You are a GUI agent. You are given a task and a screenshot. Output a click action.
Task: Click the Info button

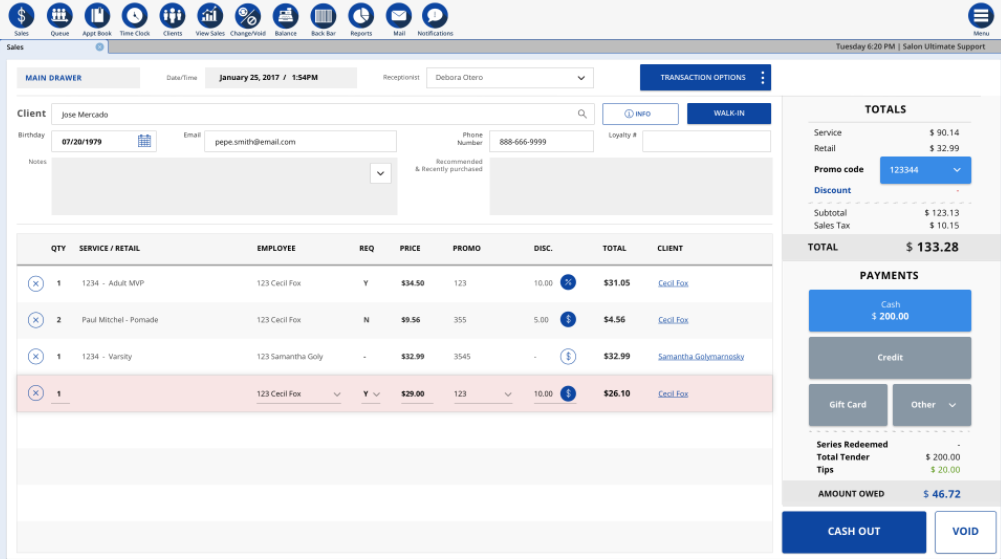(x=640, y=114)
